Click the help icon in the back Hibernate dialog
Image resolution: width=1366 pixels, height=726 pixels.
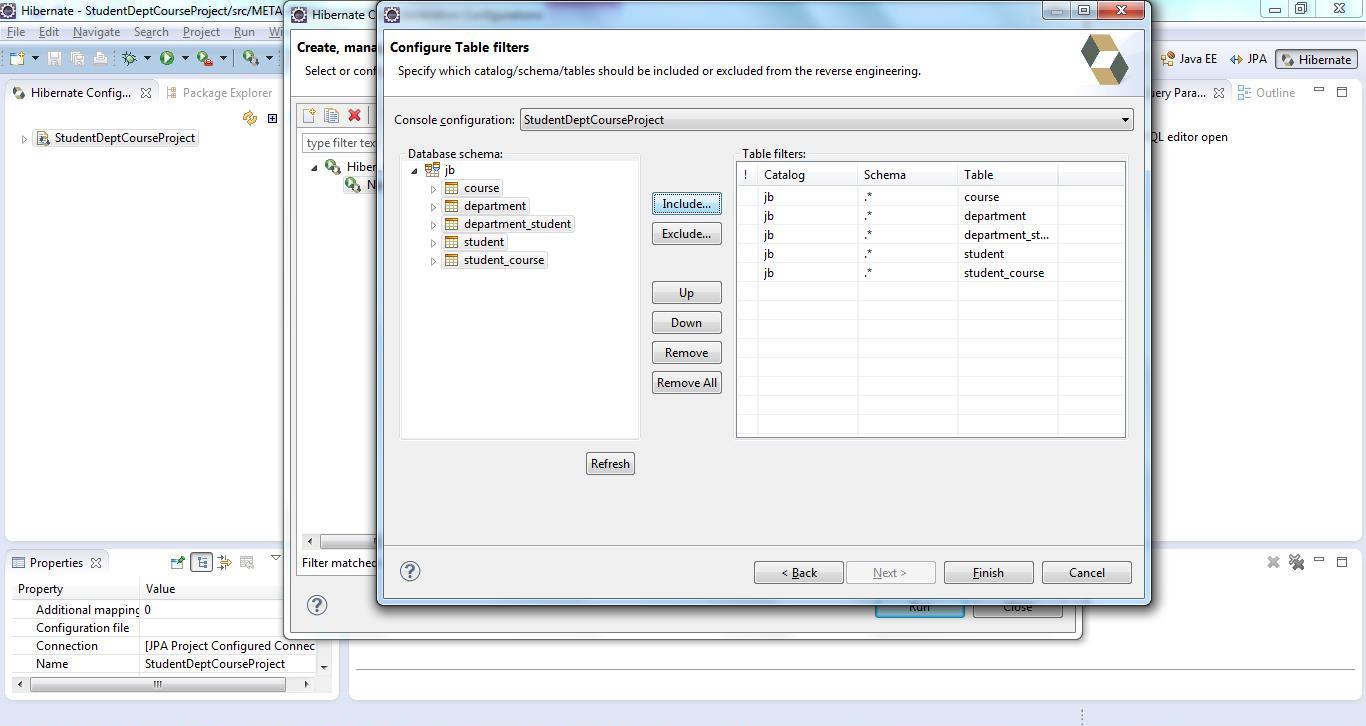click(x=317, y=604)
